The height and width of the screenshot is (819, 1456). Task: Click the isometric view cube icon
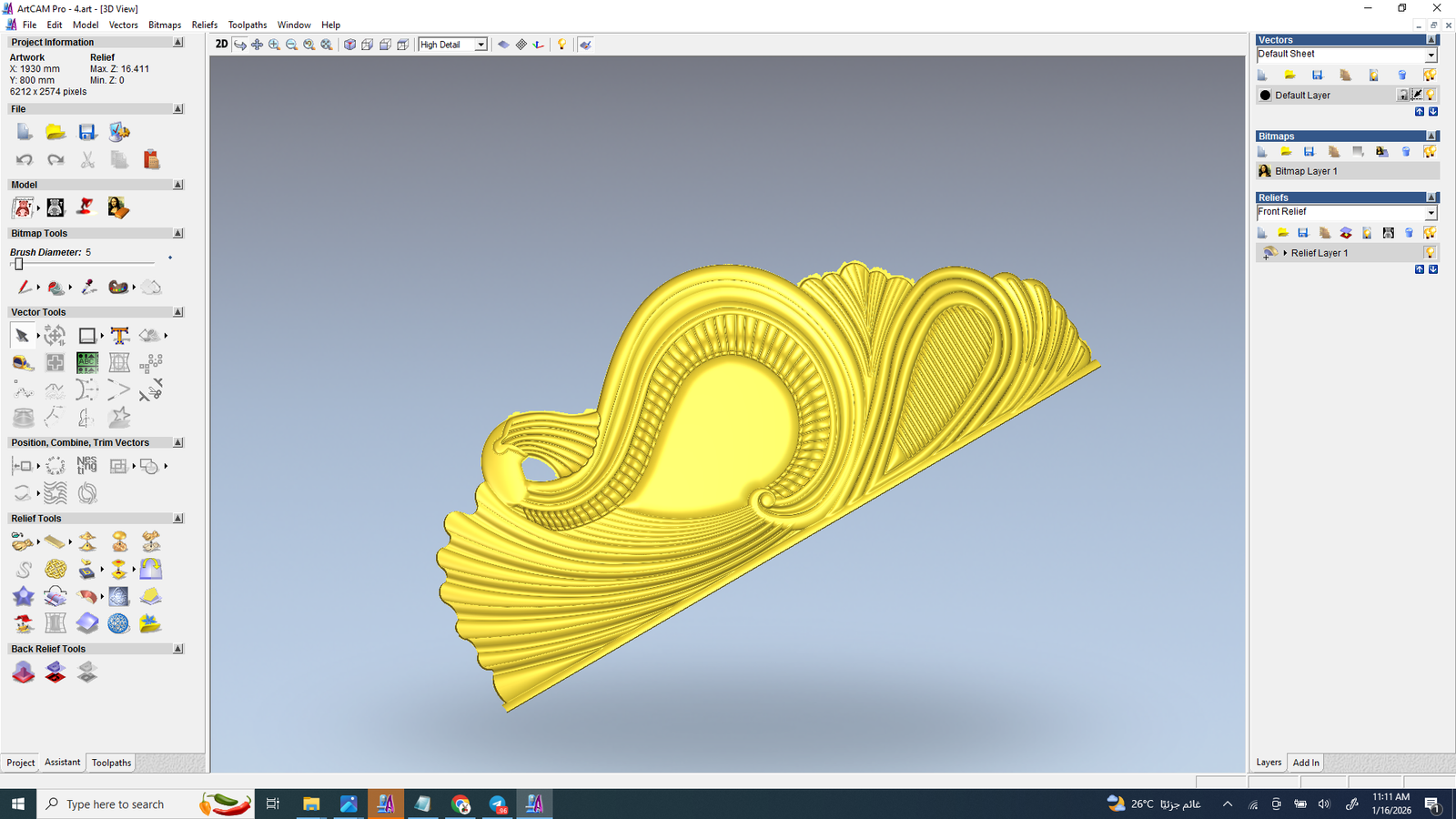tap(349, 45)
